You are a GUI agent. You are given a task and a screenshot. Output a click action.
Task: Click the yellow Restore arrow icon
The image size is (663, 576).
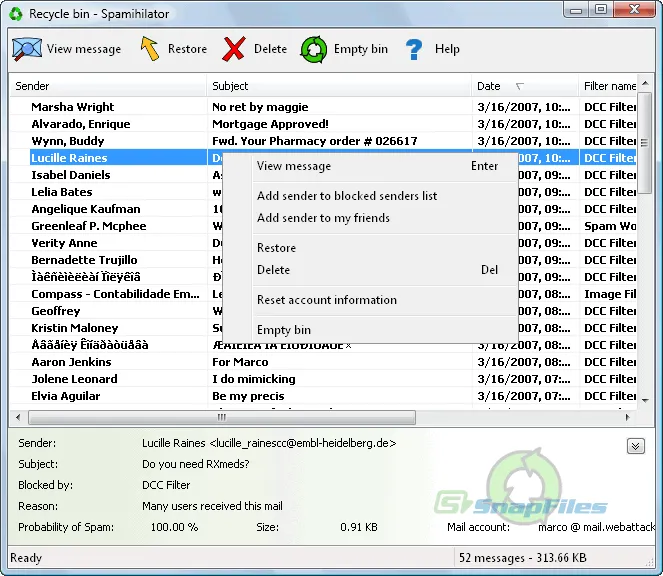tap(150, 49)
